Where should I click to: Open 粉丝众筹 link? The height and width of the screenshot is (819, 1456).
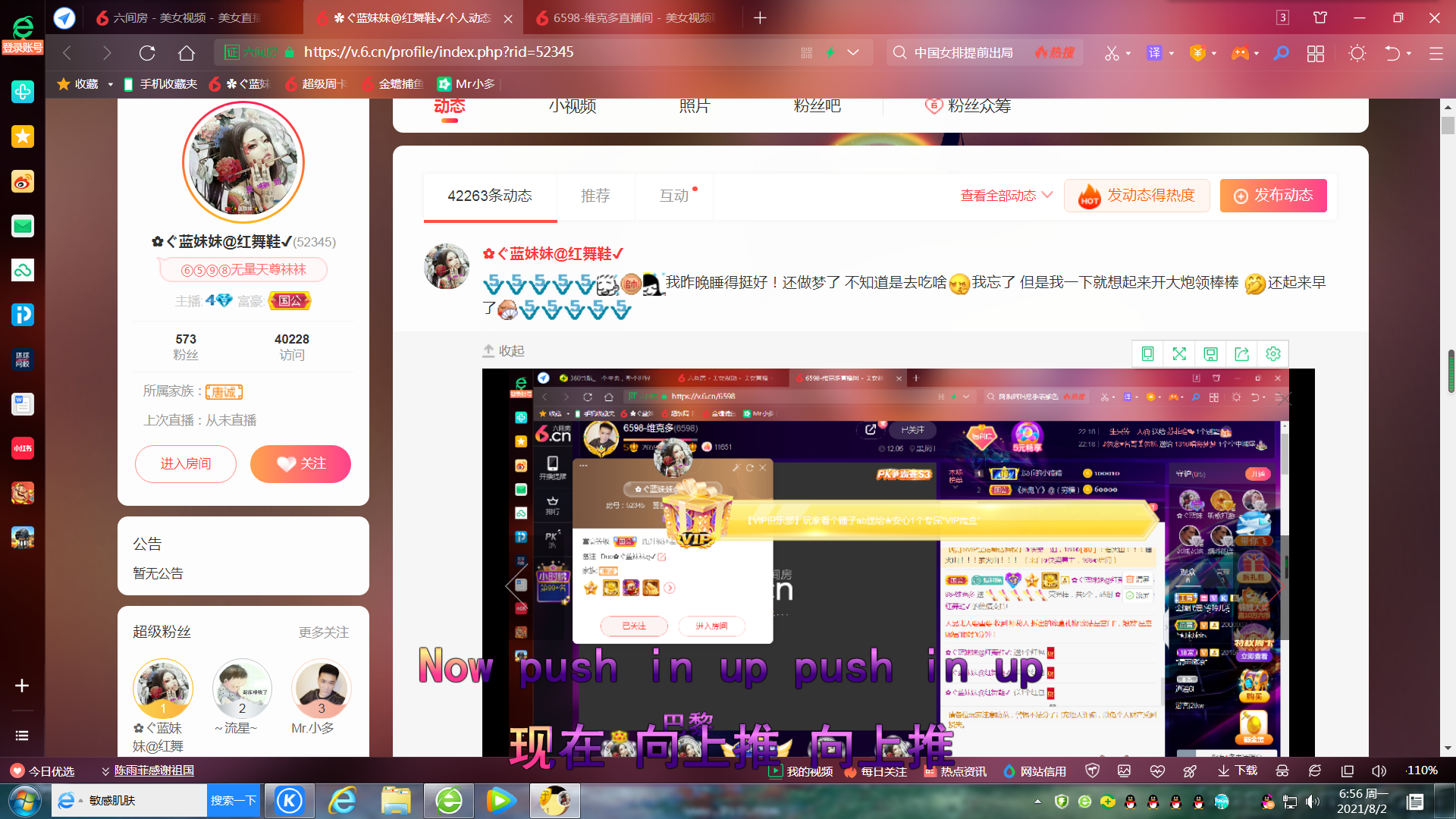click(x=968, y=105)
